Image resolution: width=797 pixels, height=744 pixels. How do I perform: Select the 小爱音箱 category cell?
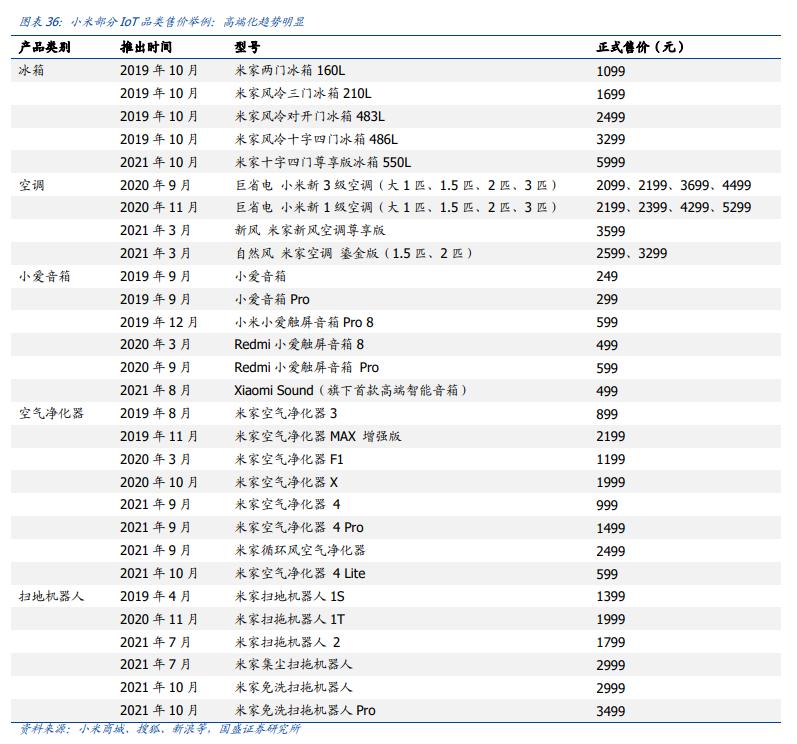(x=44, y=276)
